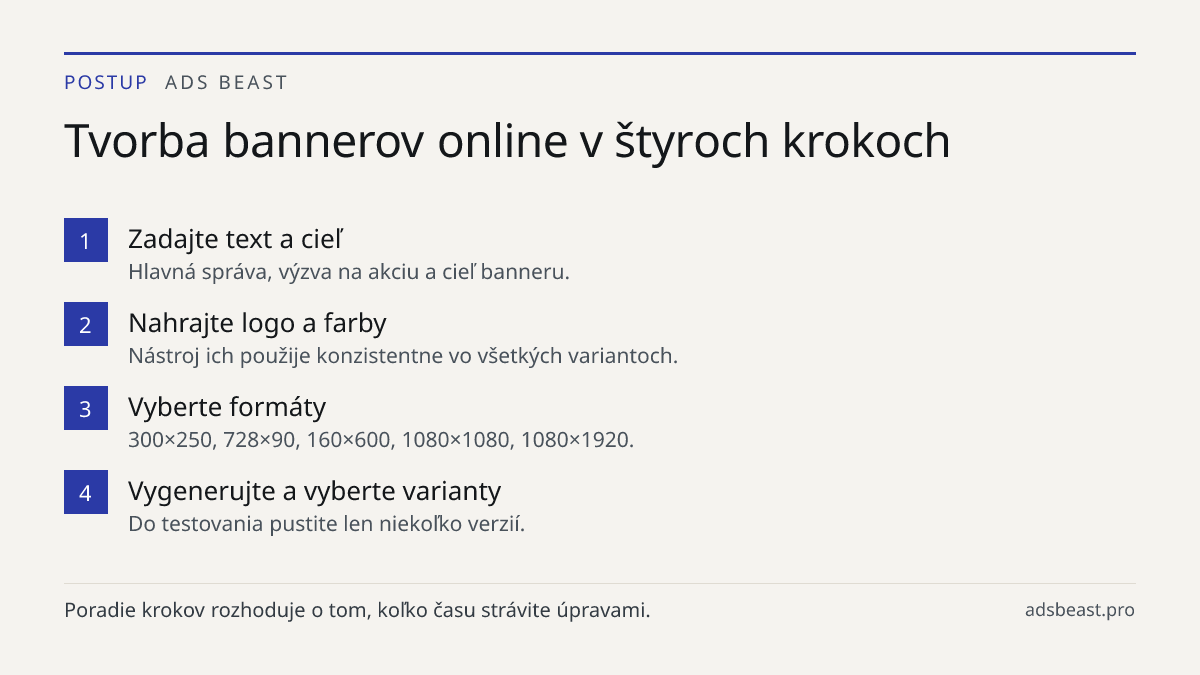Click the text 'Do testovania pustite len niekoľko verzií.'
1200x675 pixels.
326,523
